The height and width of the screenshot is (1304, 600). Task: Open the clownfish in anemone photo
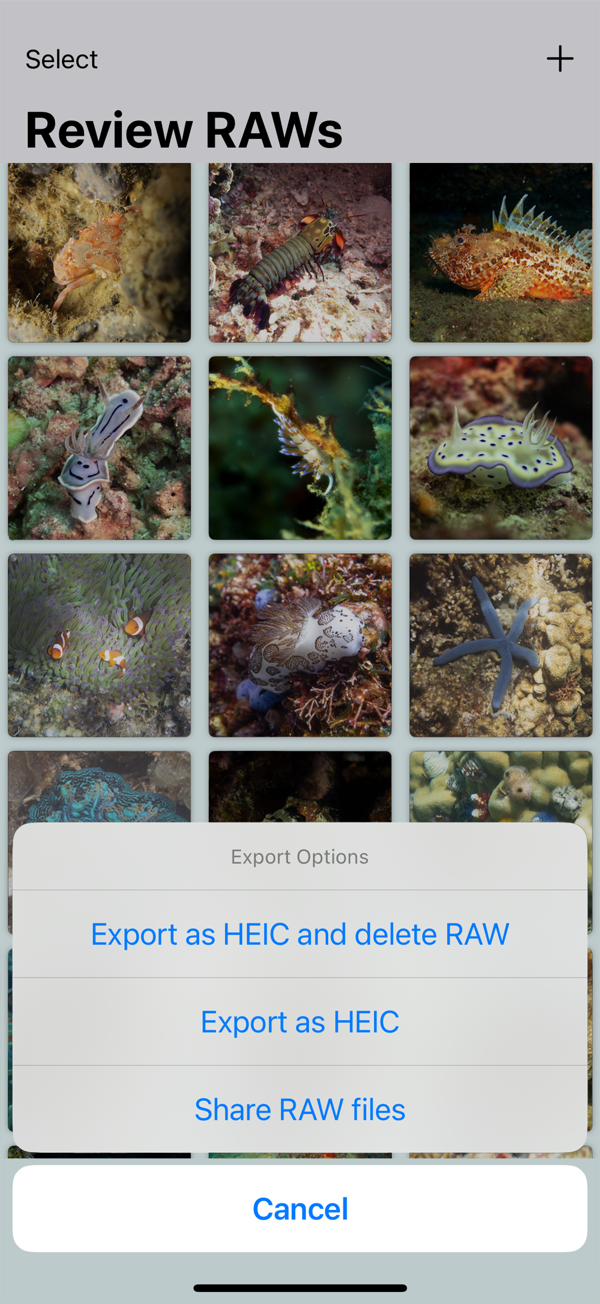tap(99, 646)
